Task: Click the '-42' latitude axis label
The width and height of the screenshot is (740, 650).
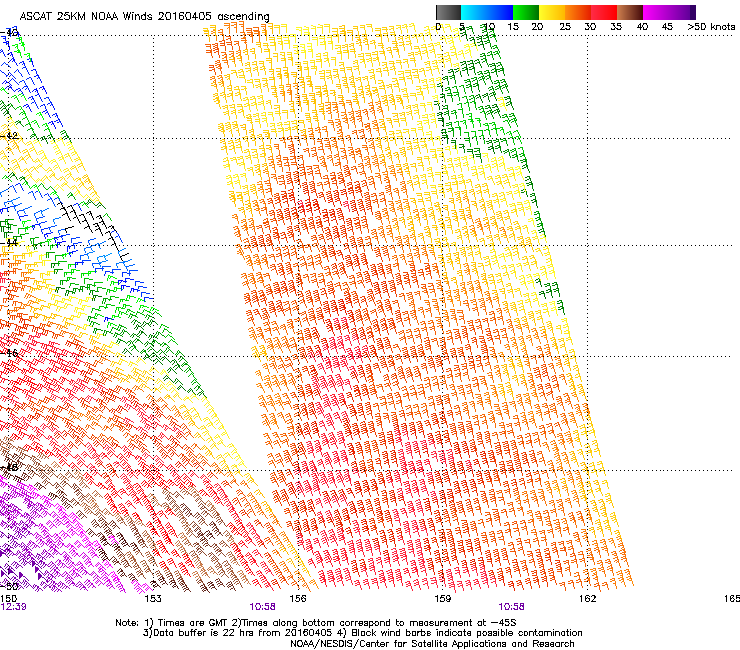Action: (10, 136)
